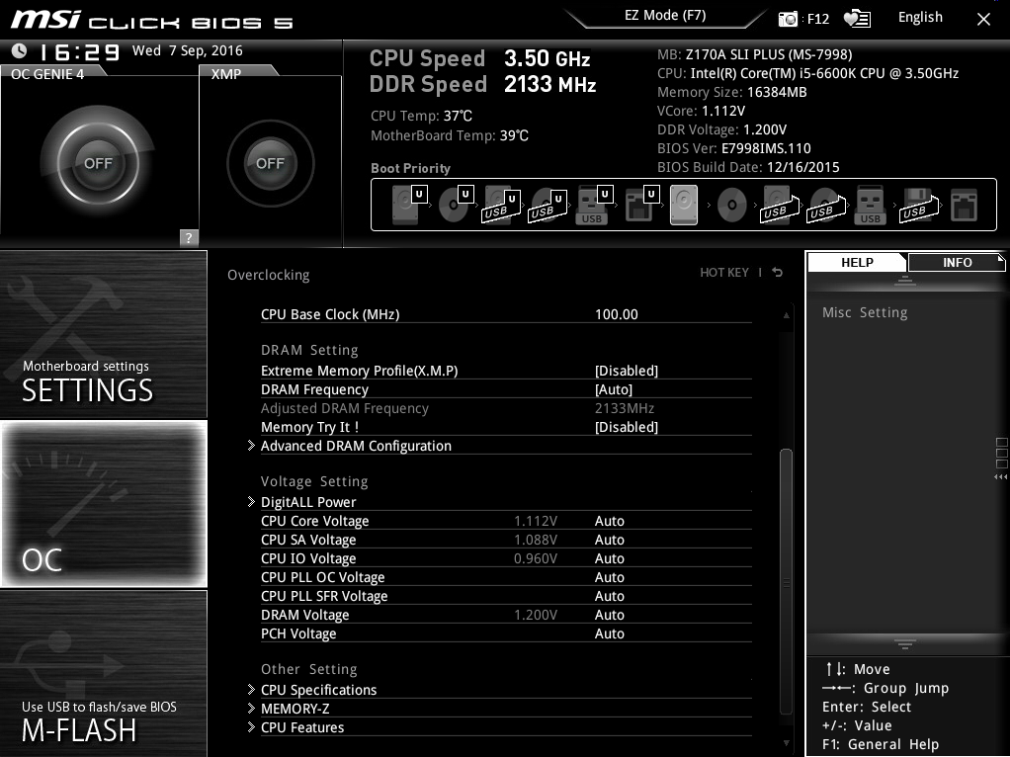Open the Extreme Memory Profile [Disabled] dropdown
The width and height of the screenshot is (1010, 757).
tap(626, 370)
